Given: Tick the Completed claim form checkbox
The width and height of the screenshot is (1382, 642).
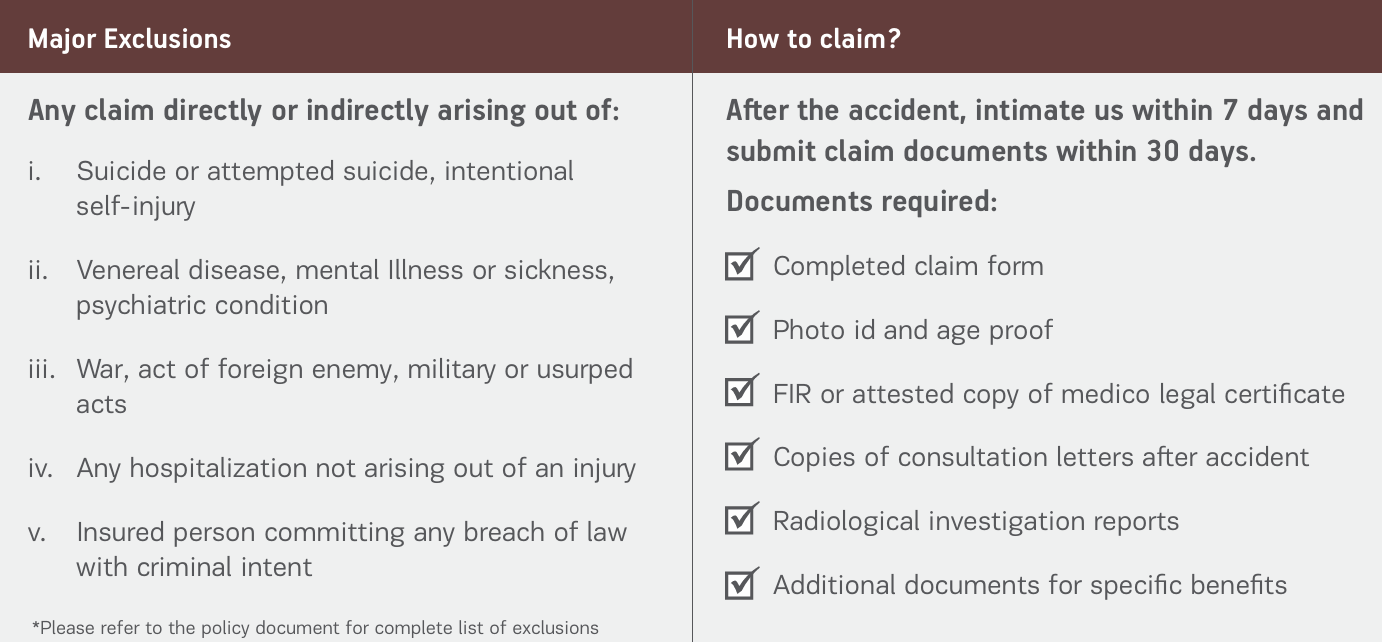Looking at the screenshot, I should coord(740,266).
